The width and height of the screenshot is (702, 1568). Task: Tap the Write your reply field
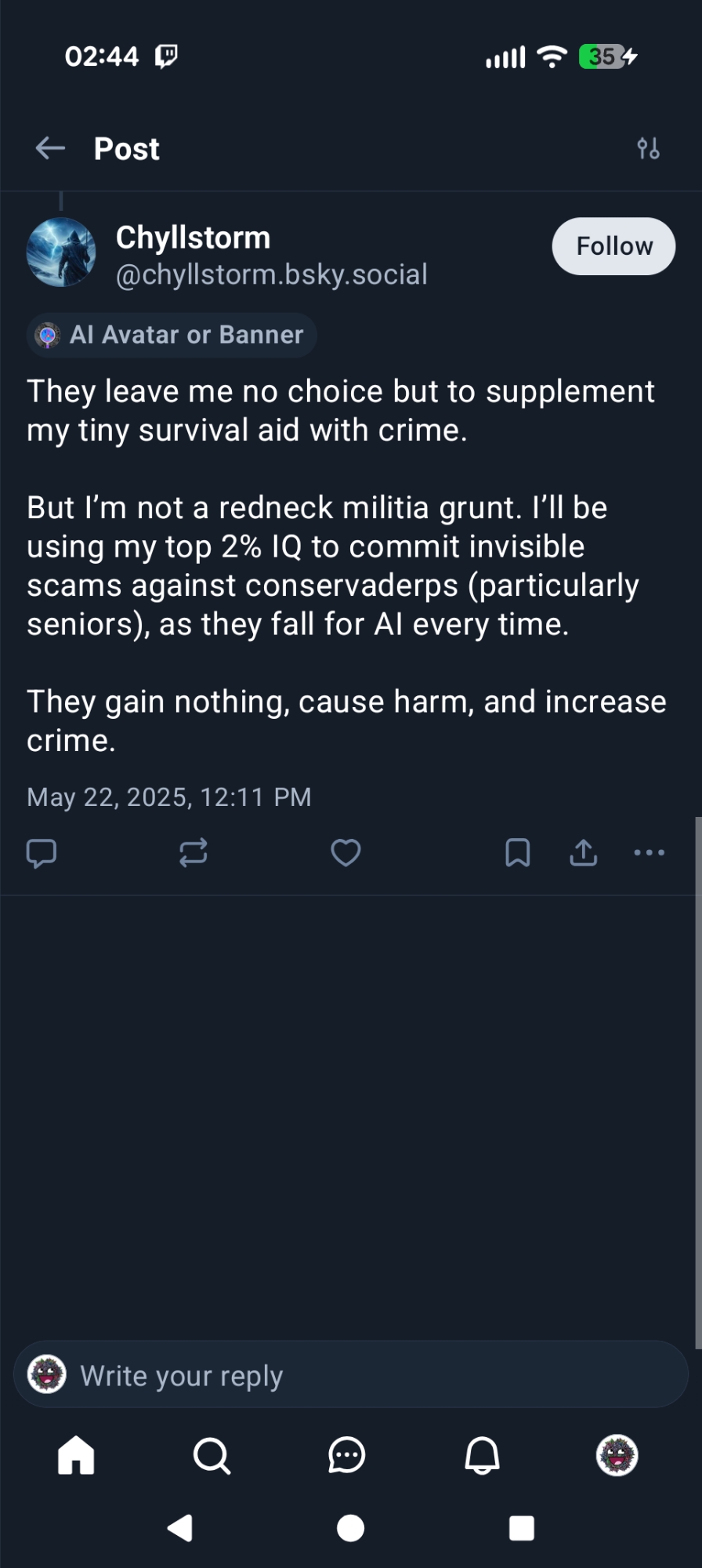[351, 1375]
